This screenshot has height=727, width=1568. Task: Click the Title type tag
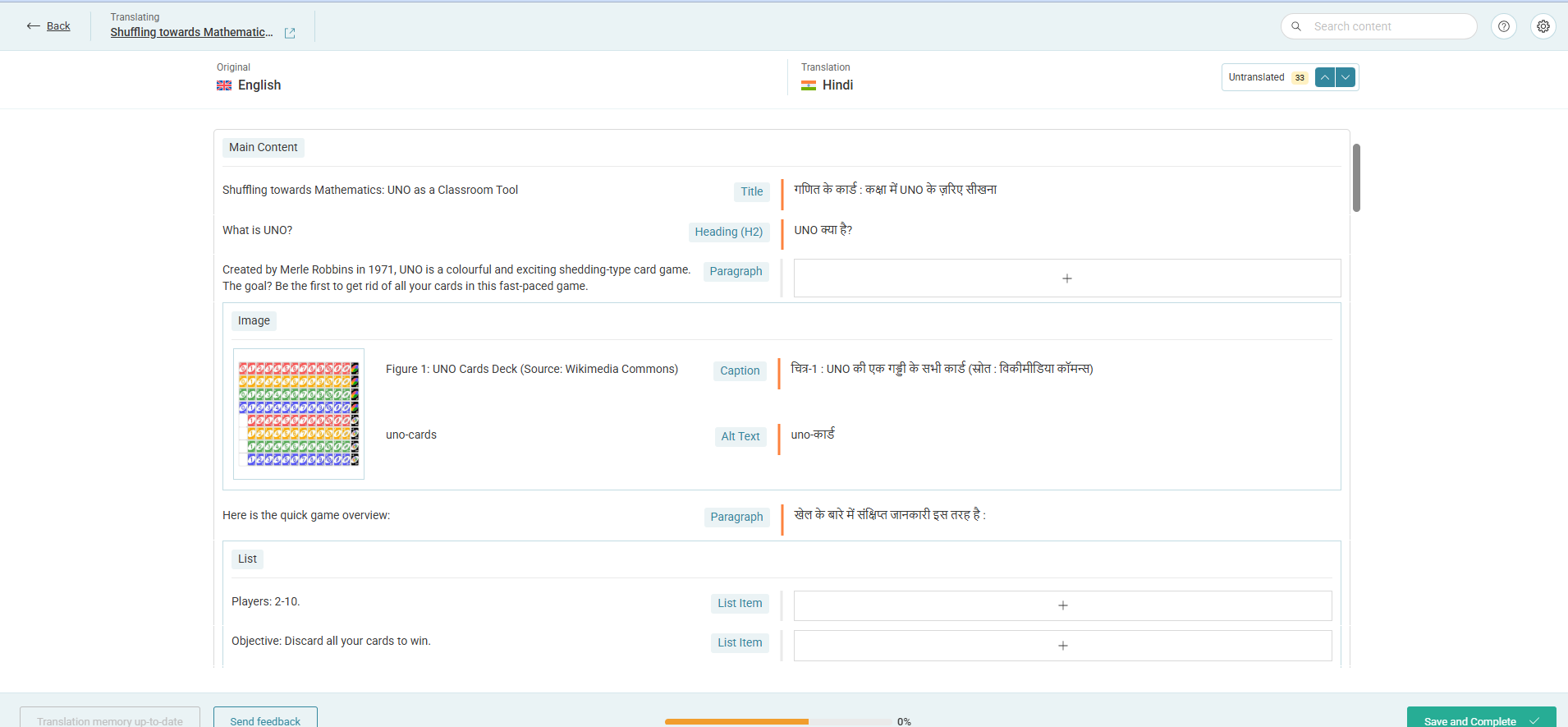[x=752, y=191]
